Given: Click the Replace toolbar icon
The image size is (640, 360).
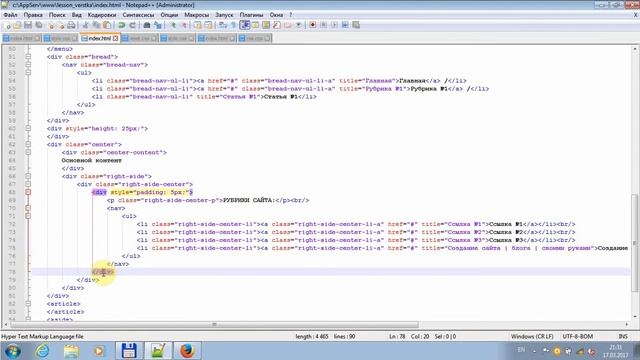Looking at the screenshot, I should (x=158, y=25).
